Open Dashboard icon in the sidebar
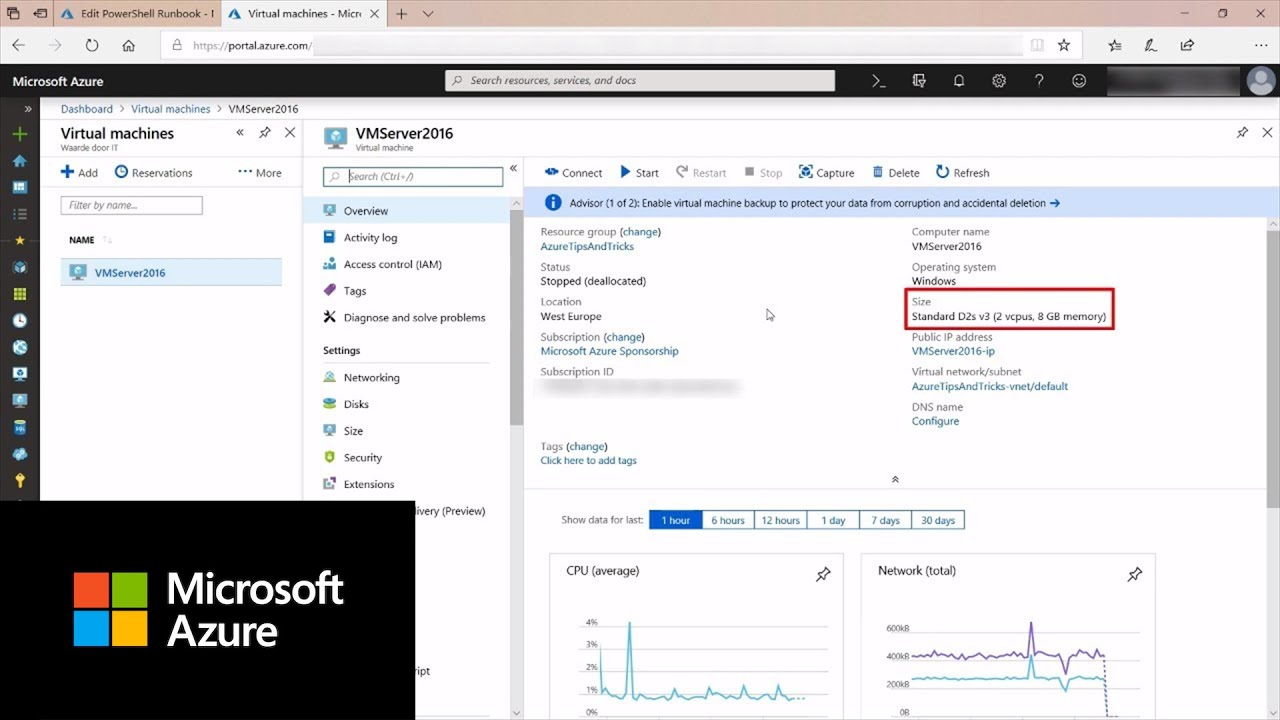This screenshot has width=1280, height=720. pos(19,187)
